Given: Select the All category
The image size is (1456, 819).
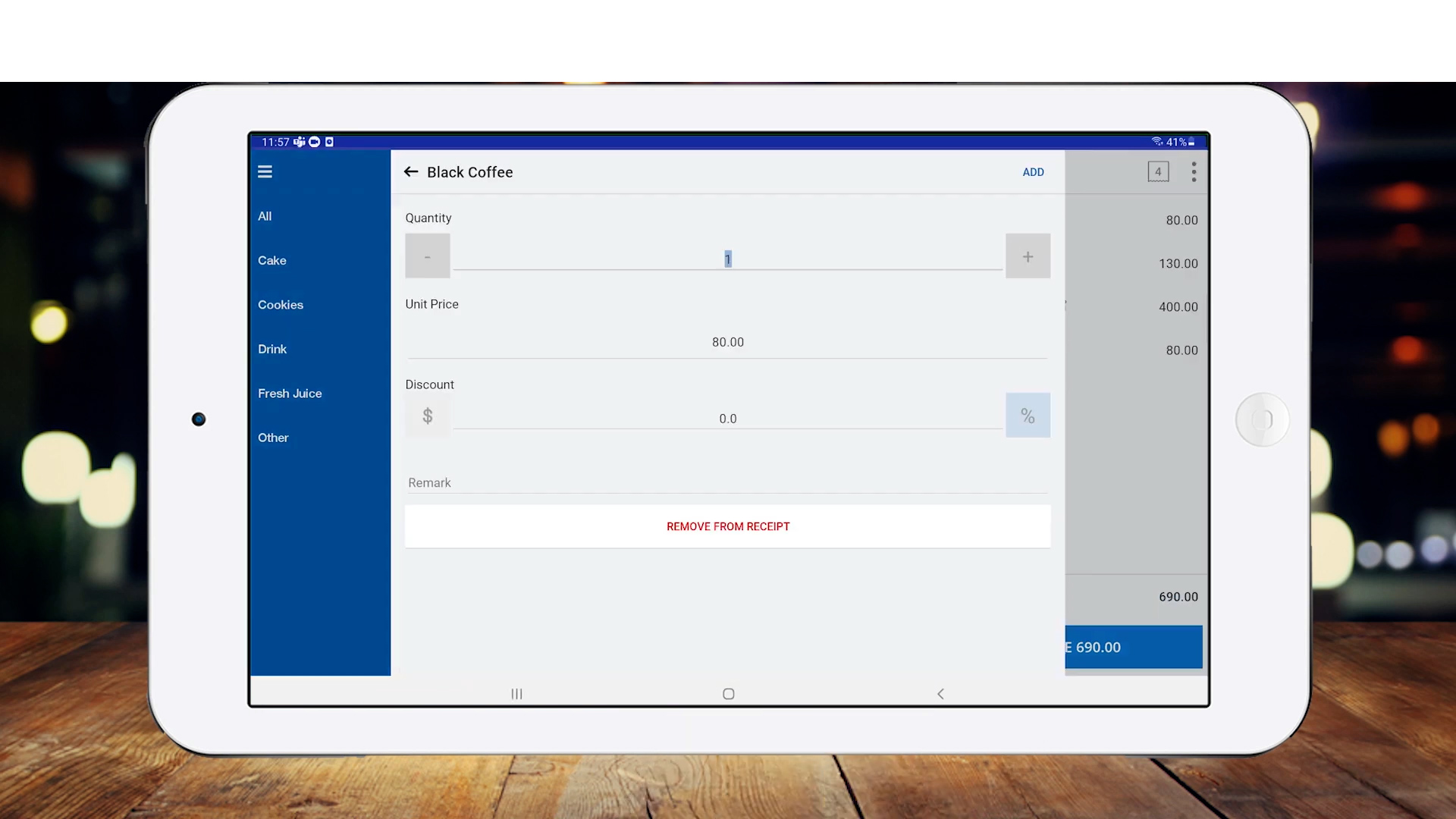Looking at the screenshot, I should [265, 216].
